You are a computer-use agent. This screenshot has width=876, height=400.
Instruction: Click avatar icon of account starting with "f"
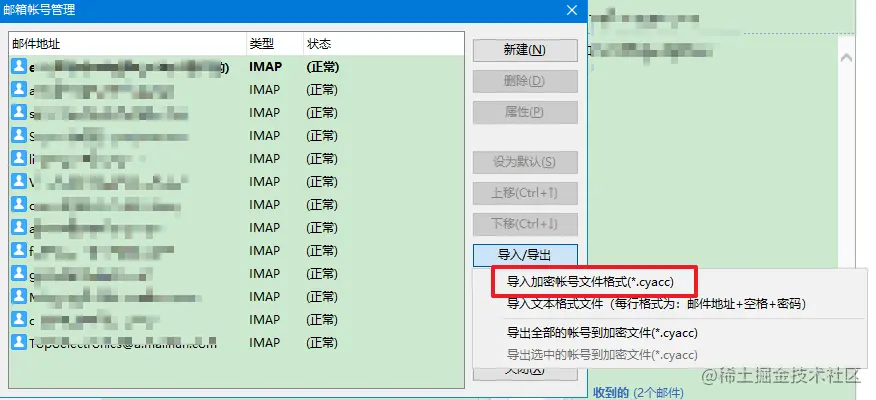click(19, 250)
